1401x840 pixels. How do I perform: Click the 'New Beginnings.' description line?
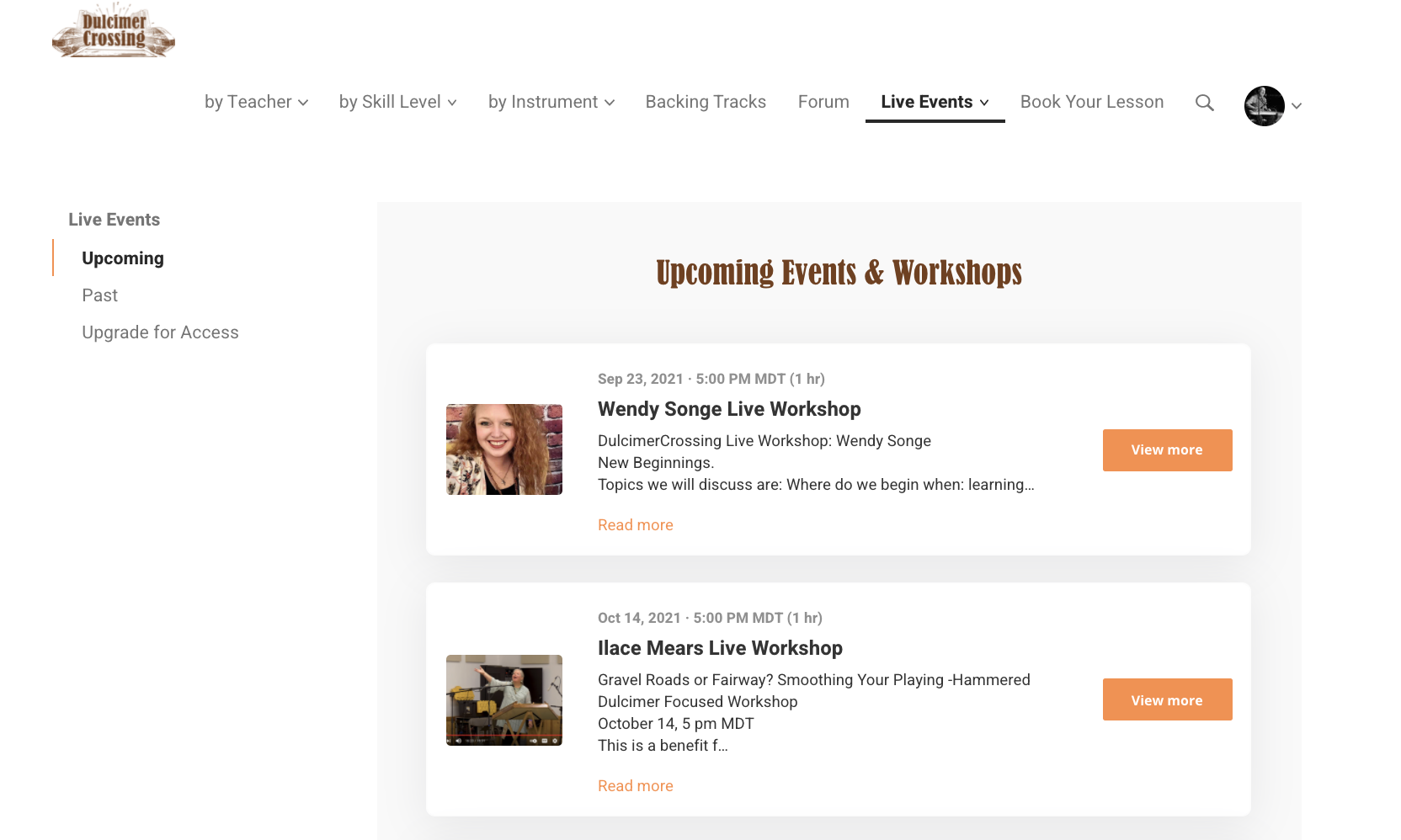656,463
